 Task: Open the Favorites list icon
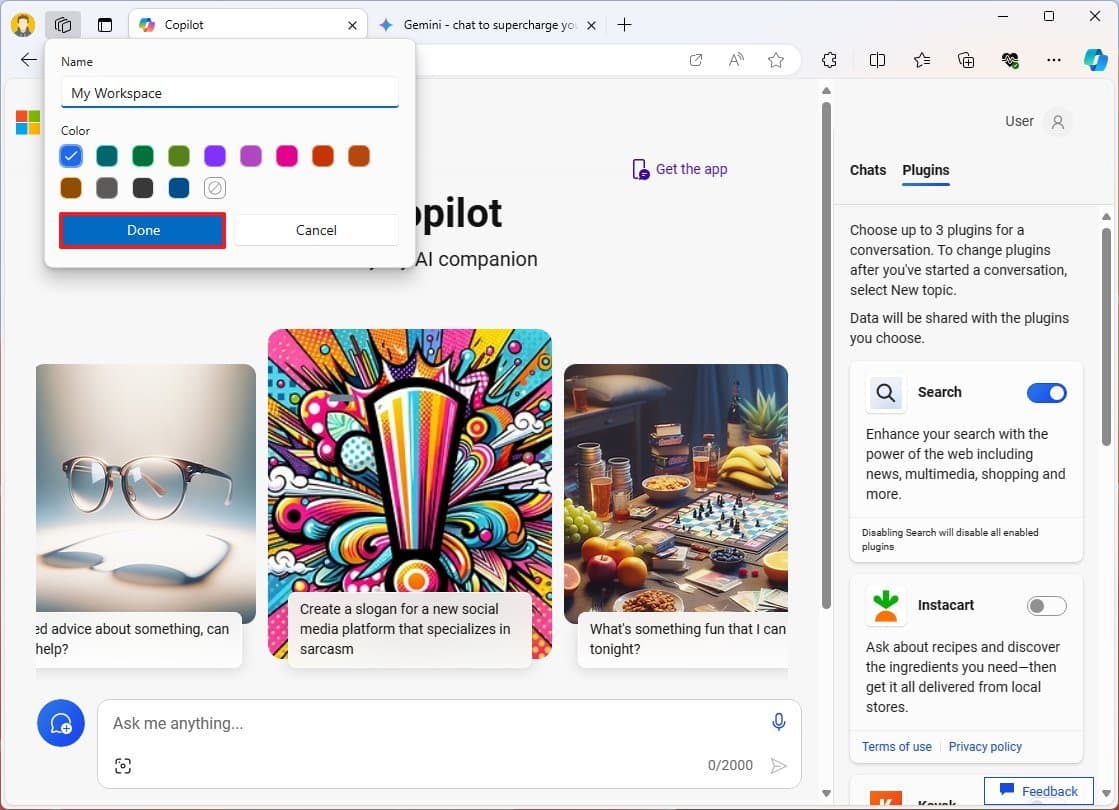pyautogui.click(x=922, y=60)
